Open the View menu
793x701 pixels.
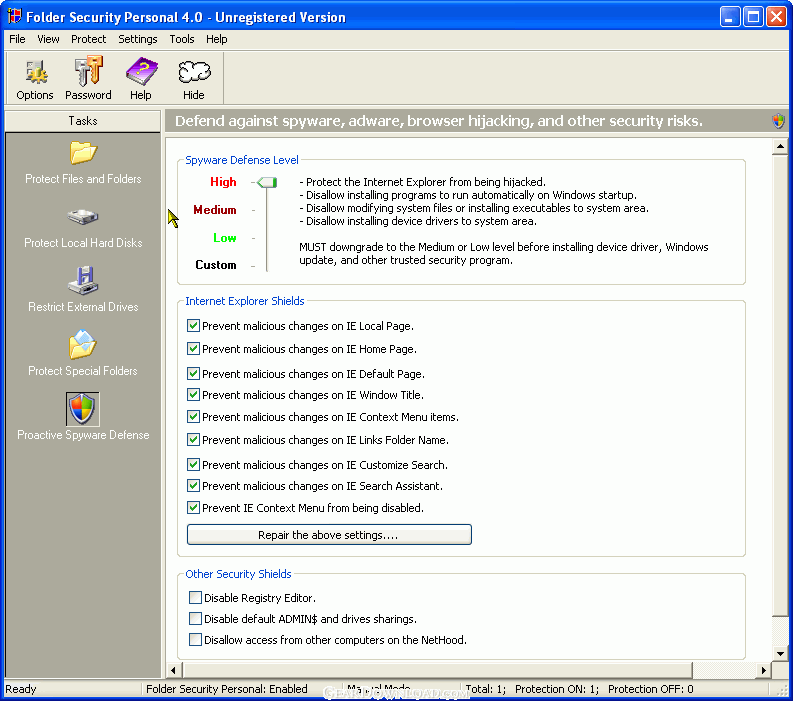tap(48, 39)
